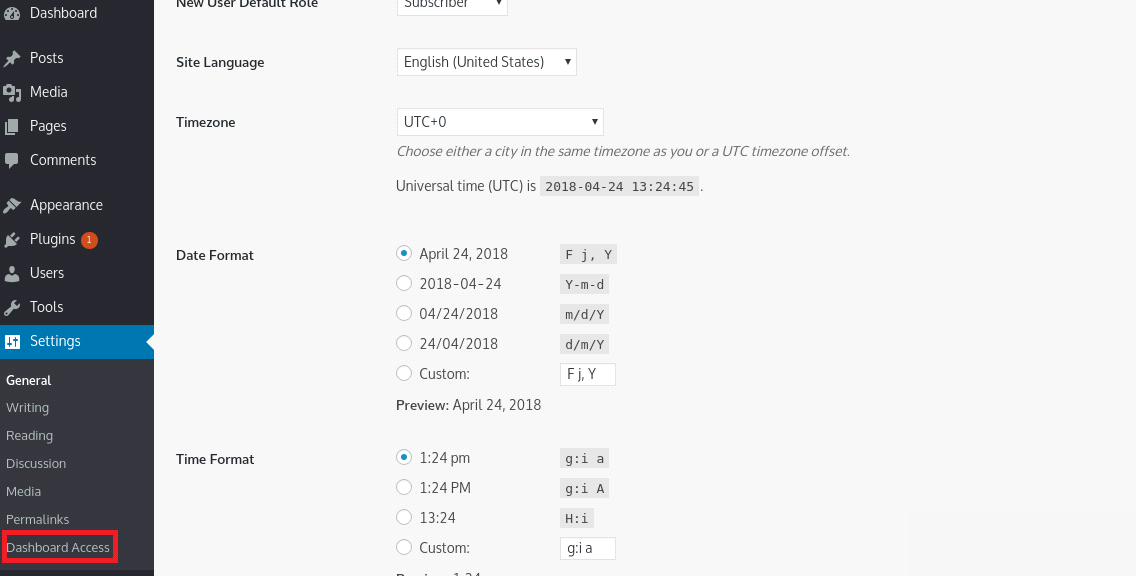Open Tools via the wrench icon
The image size is (1136, 576).
click(12, 307)
